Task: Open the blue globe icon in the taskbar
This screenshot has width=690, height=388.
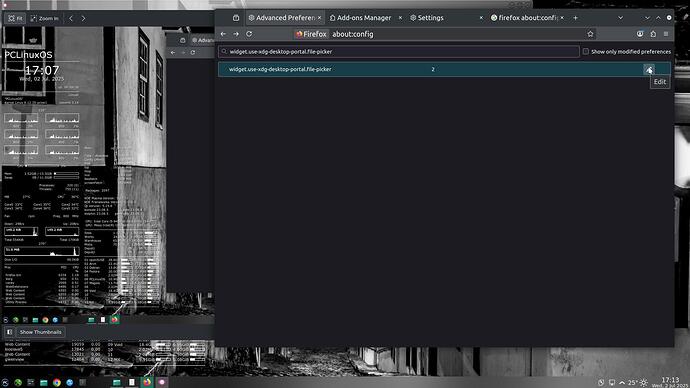Action: 70,383
